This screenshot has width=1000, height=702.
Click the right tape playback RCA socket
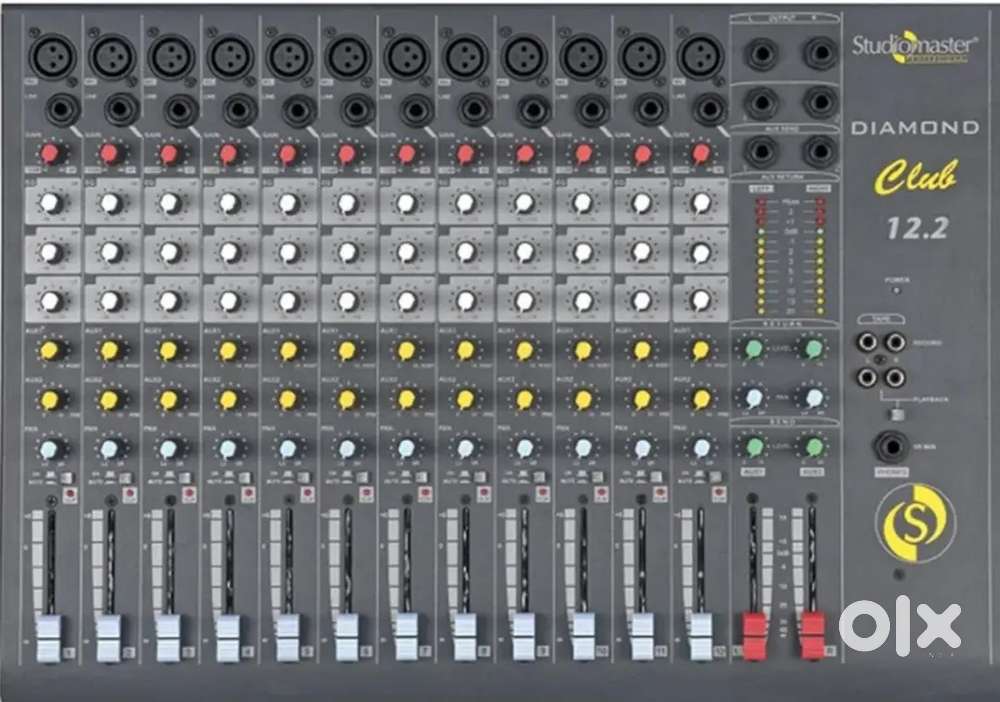click(x=895, y=378)
